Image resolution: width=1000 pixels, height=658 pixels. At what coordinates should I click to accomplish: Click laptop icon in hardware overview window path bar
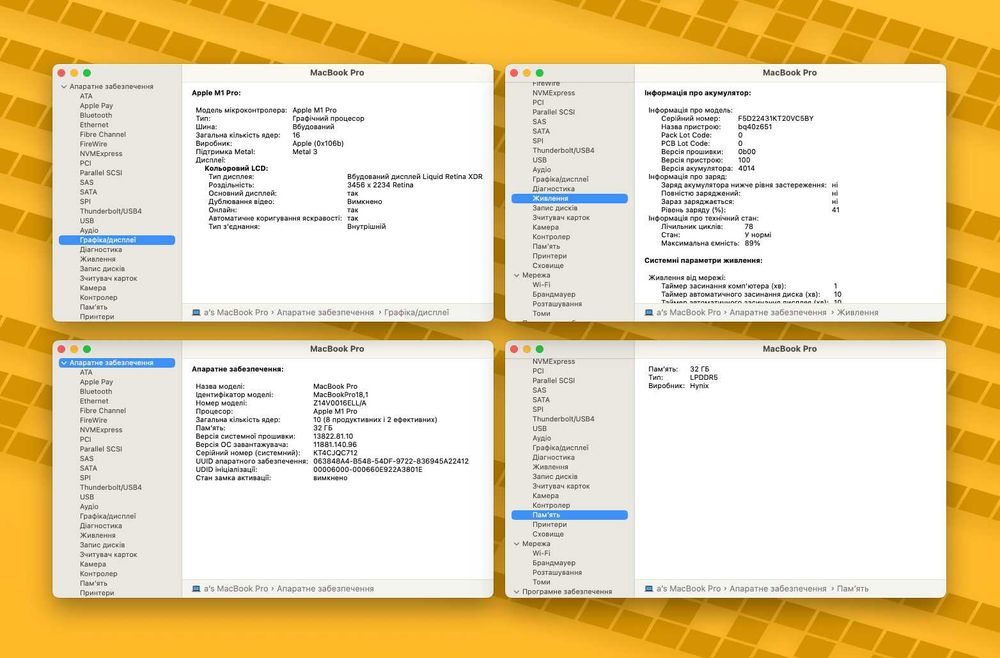[x=196, y=589]
